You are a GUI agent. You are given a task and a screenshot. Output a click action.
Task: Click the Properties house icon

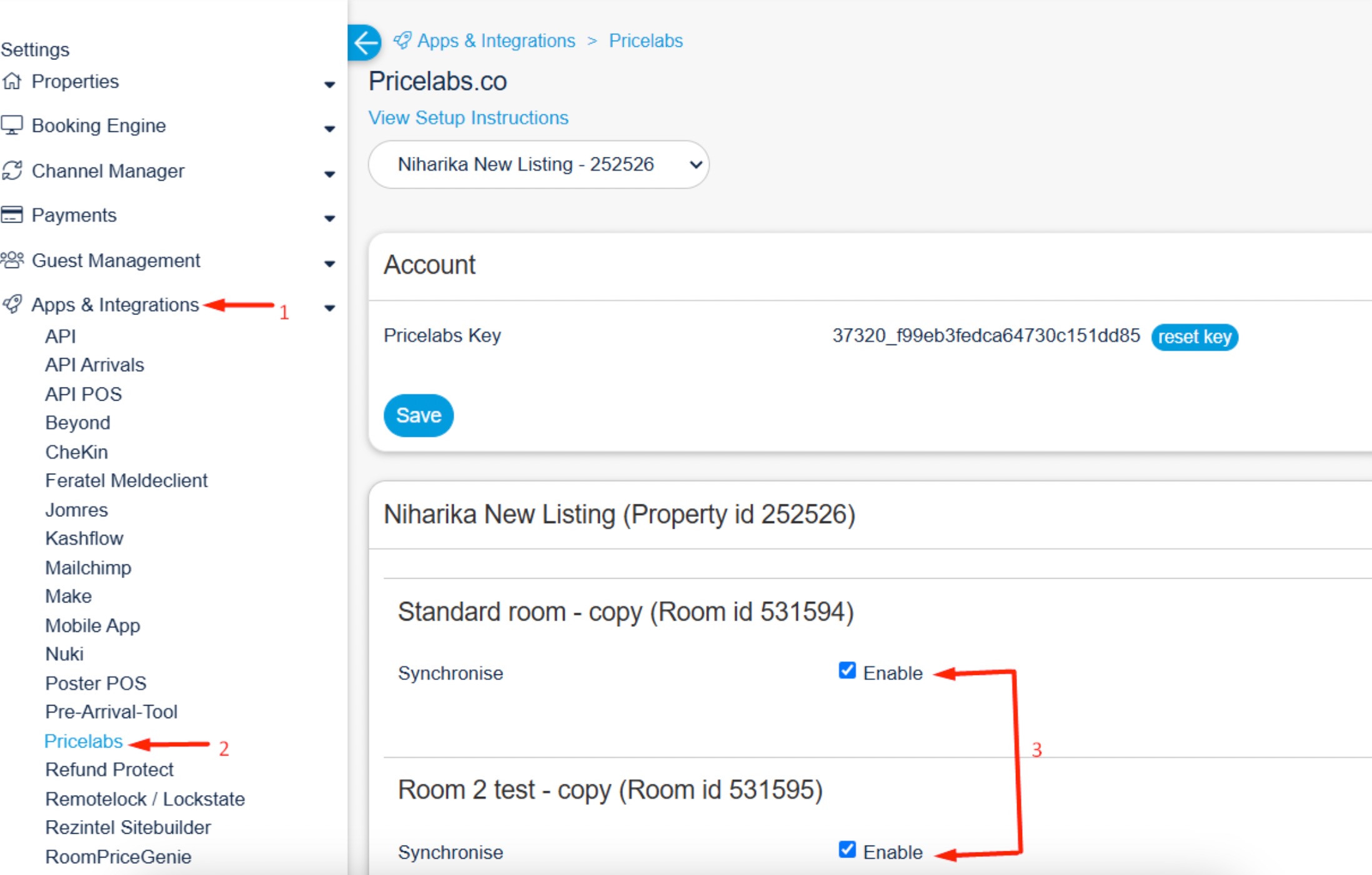pyautogui.click(x=12, y=81)
